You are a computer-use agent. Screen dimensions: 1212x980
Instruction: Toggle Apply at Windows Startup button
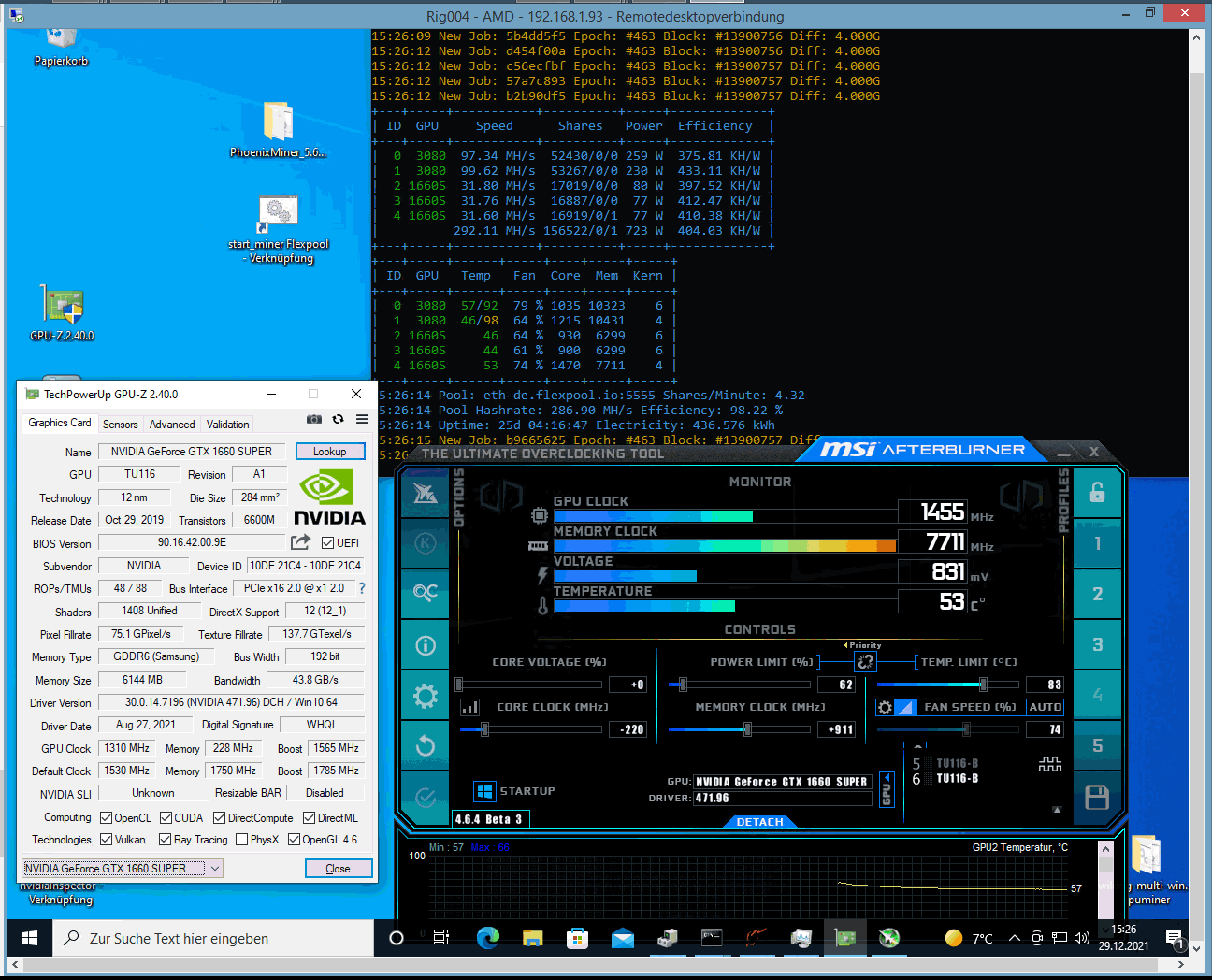tap(484, 791)
